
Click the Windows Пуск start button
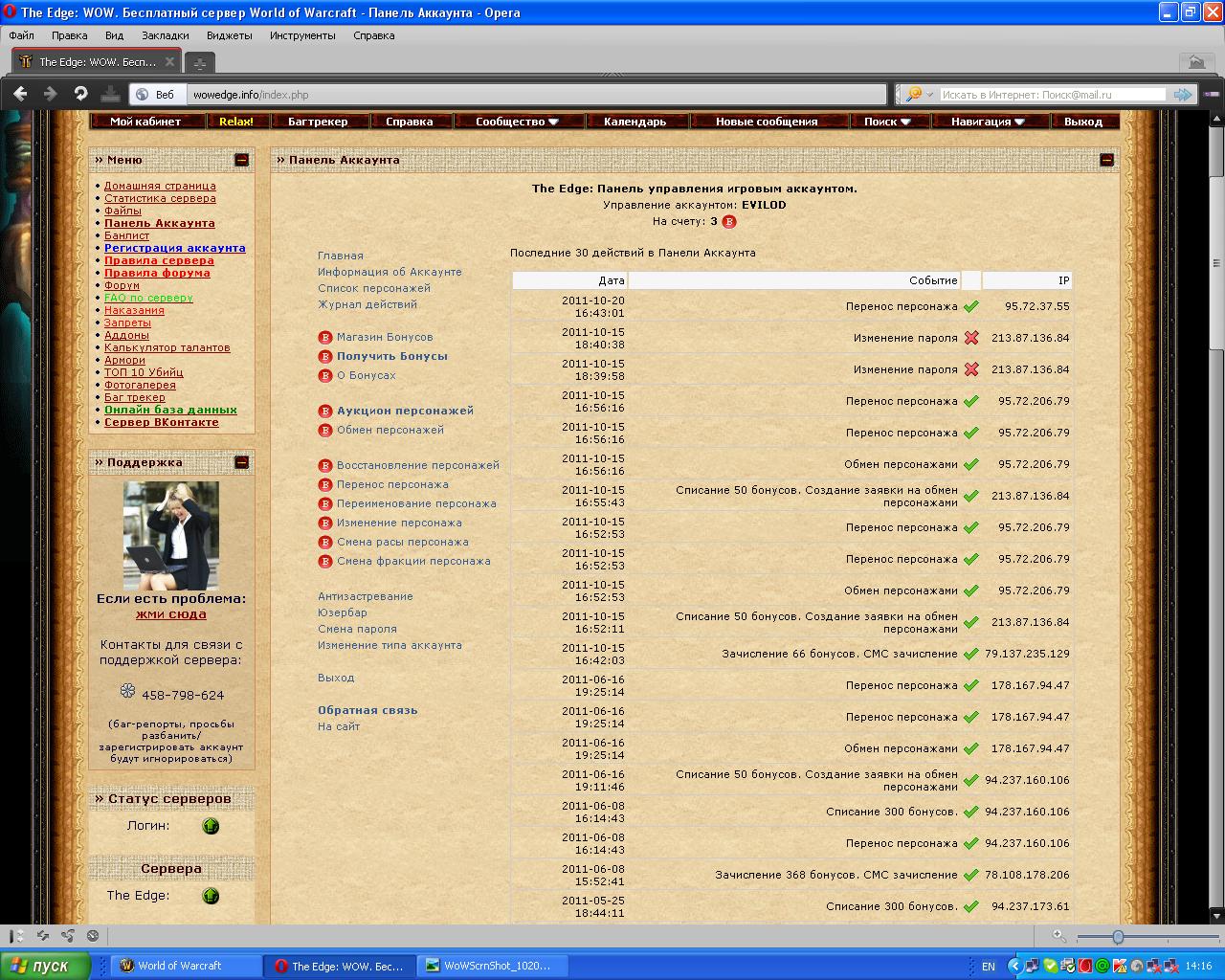click(45, 966)
